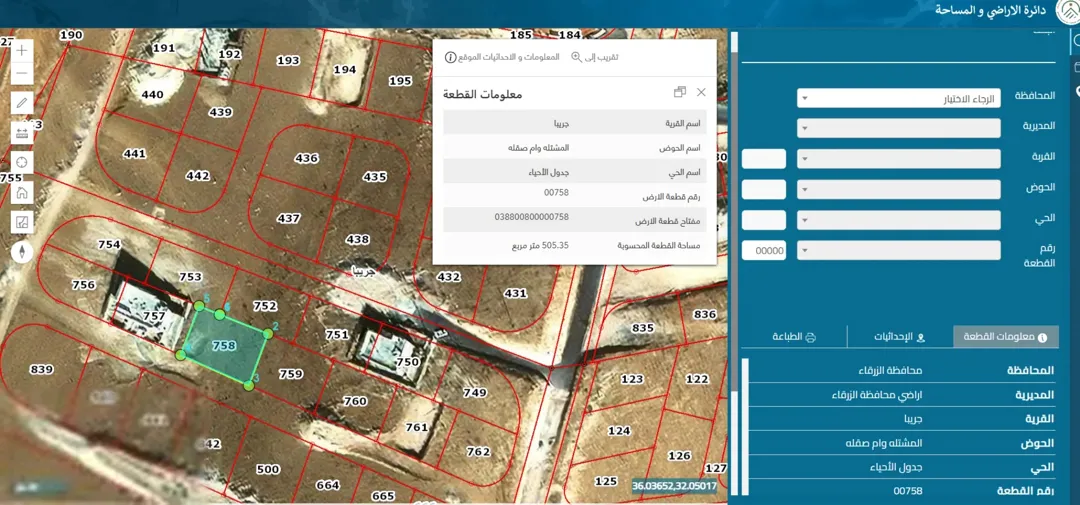Click the search icon in right sidebar
This screenshot has width=1080, height=505.
pos(1077,41)
